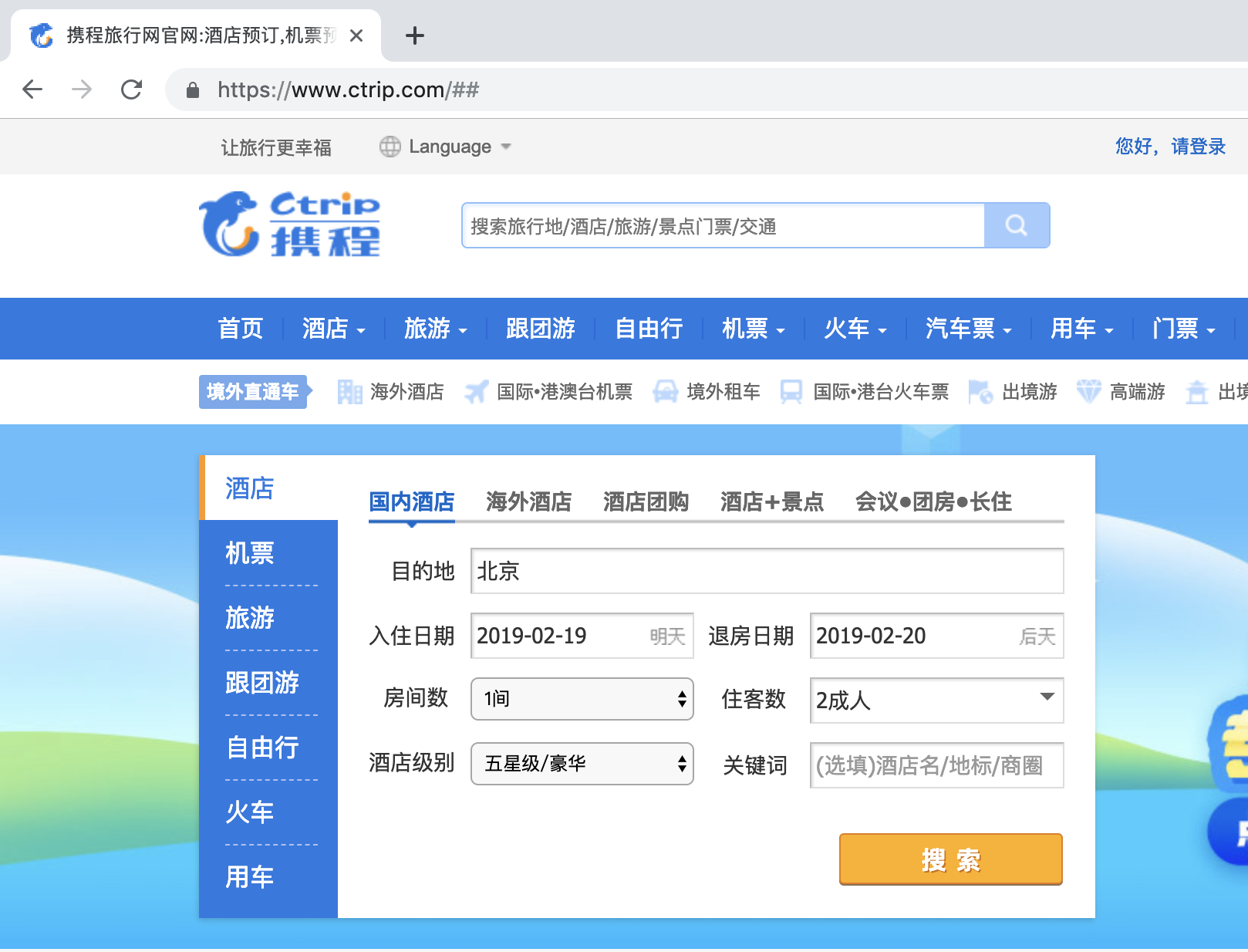Screen dimensions: 1248x952
Task: Close the Ctrip browser tab
Action: pyautogui.click(x=356, y=35)
